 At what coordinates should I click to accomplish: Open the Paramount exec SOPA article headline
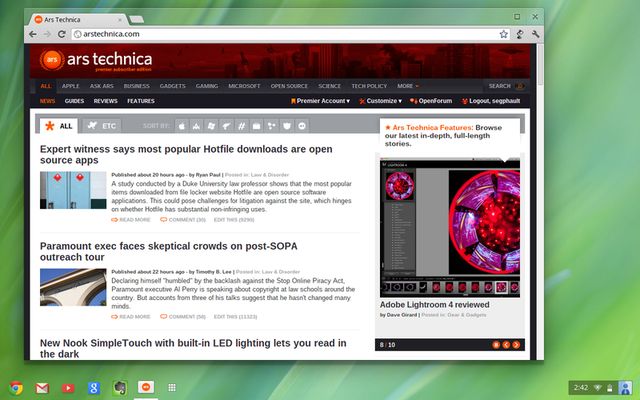coord(169,251)
